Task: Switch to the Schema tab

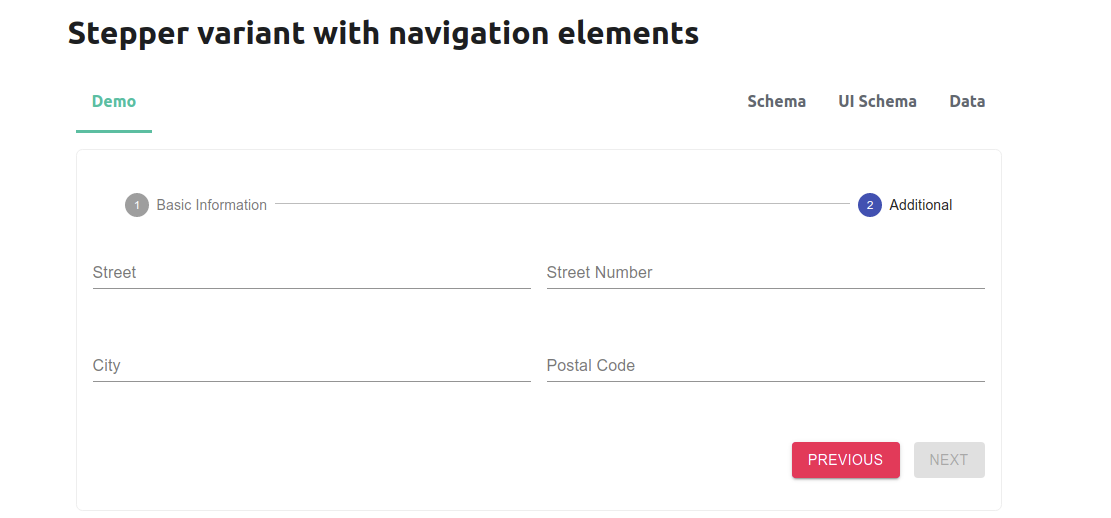Action: click(x=777, y=101)
